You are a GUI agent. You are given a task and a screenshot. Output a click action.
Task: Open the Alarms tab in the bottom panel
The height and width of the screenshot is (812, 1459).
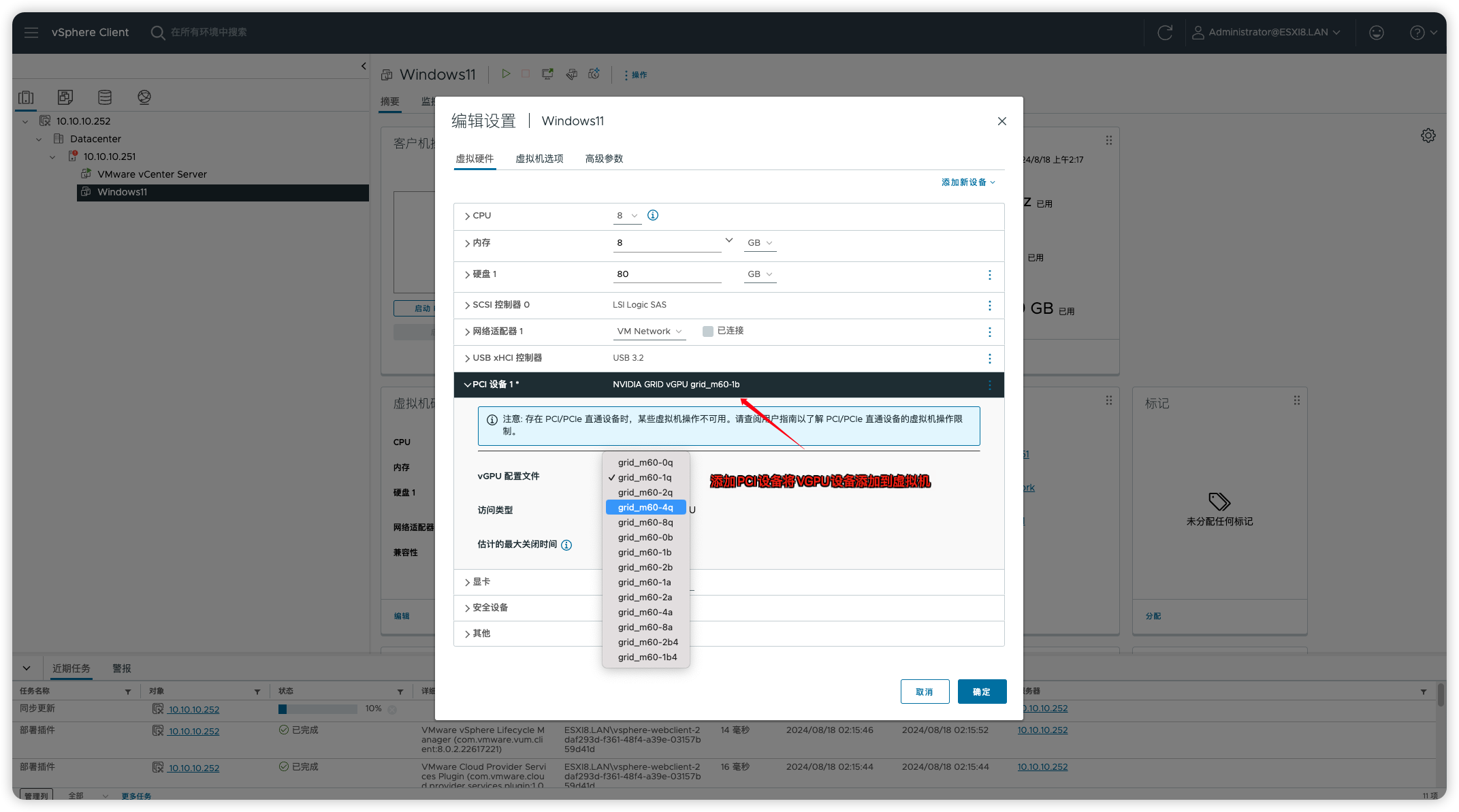click(122, 668)
